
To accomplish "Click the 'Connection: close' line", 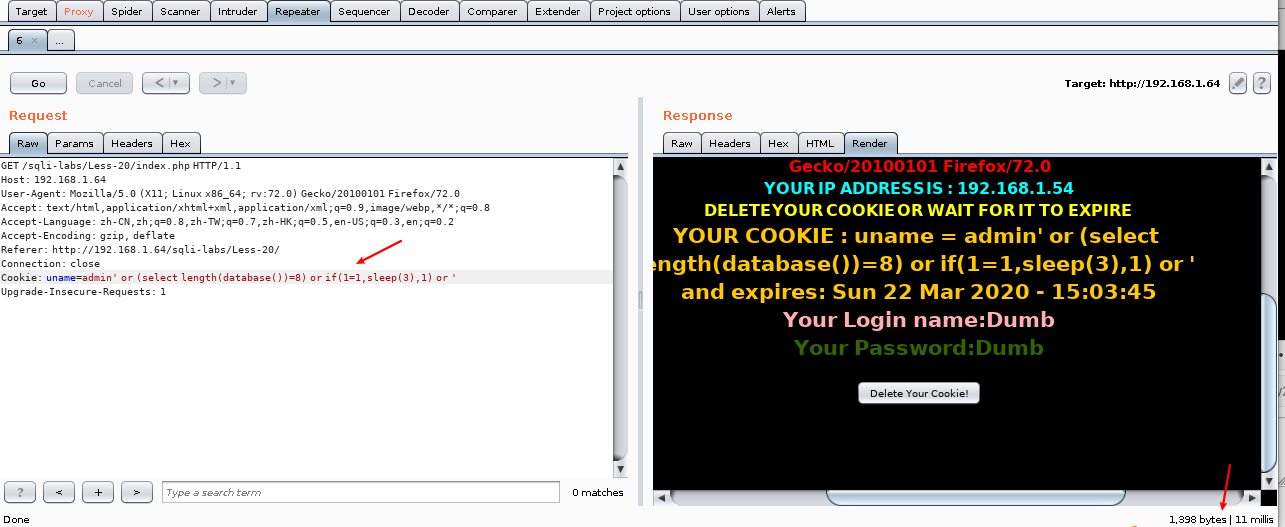I will [50, 263].
